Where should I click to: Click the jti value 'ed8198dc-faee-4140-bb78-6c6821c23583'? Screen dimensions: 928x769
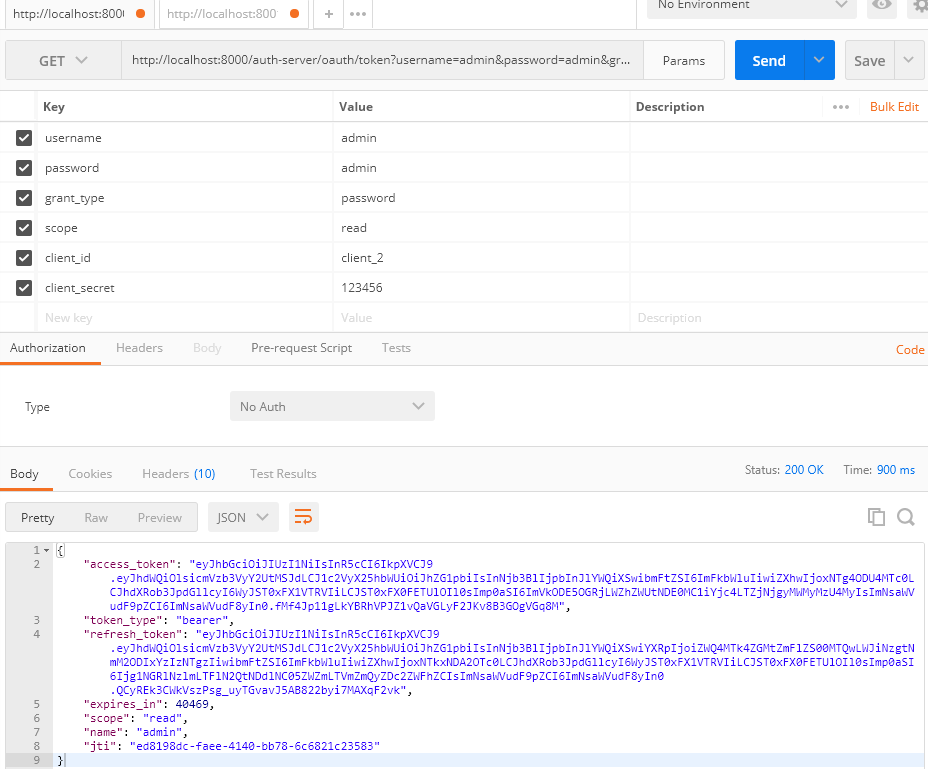point(255,746)
